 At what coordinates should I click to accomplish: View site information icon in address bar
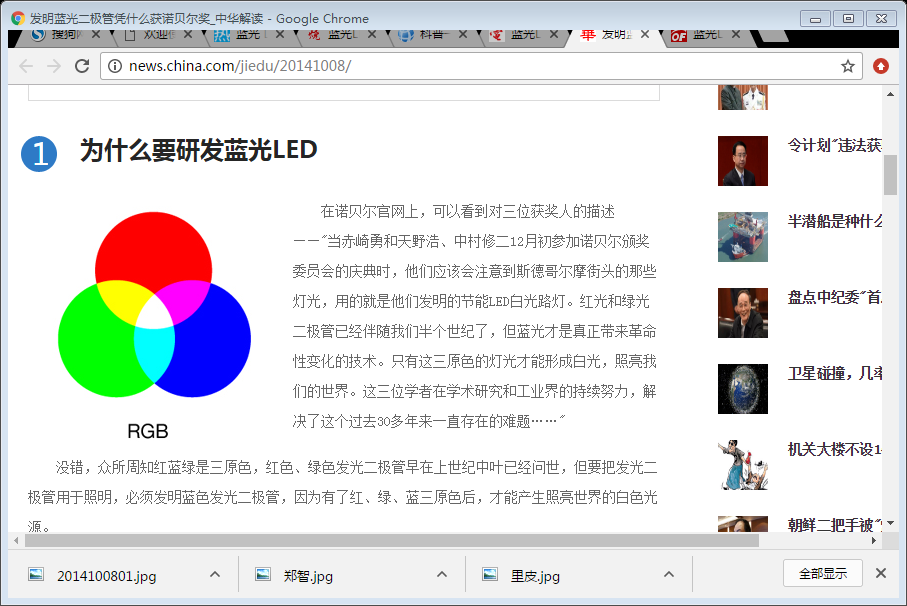115,66
